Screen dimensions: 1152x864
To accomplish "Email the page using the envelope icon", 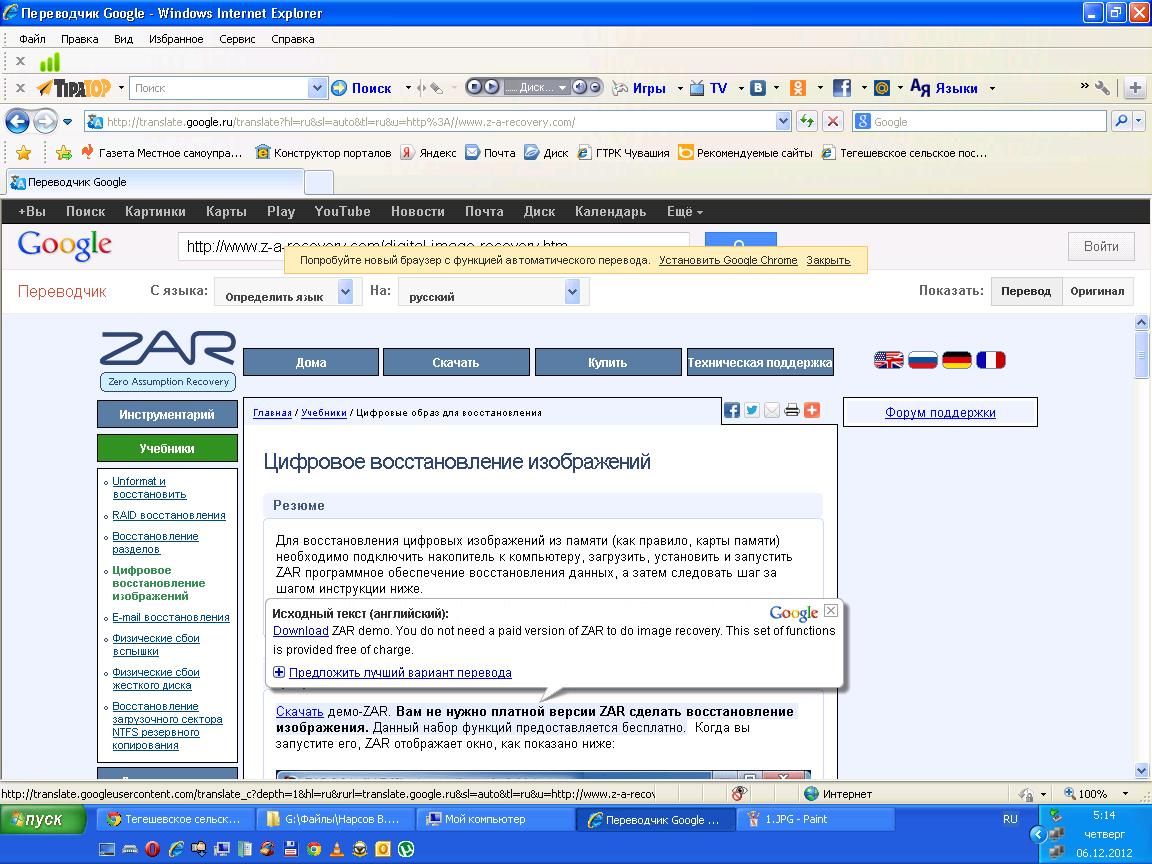I will pyautogui.click(x=771, y=410).
